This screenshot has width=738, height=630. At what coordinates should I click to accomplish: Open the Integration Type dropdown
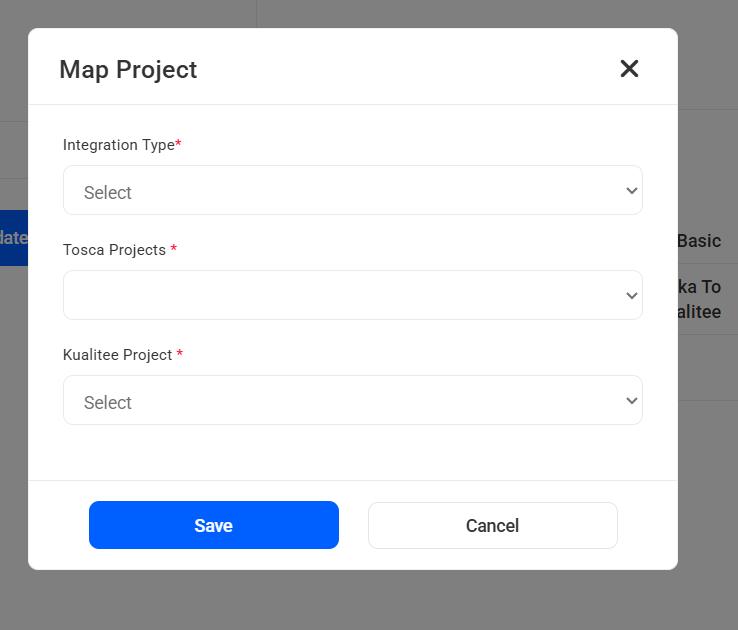352,191
